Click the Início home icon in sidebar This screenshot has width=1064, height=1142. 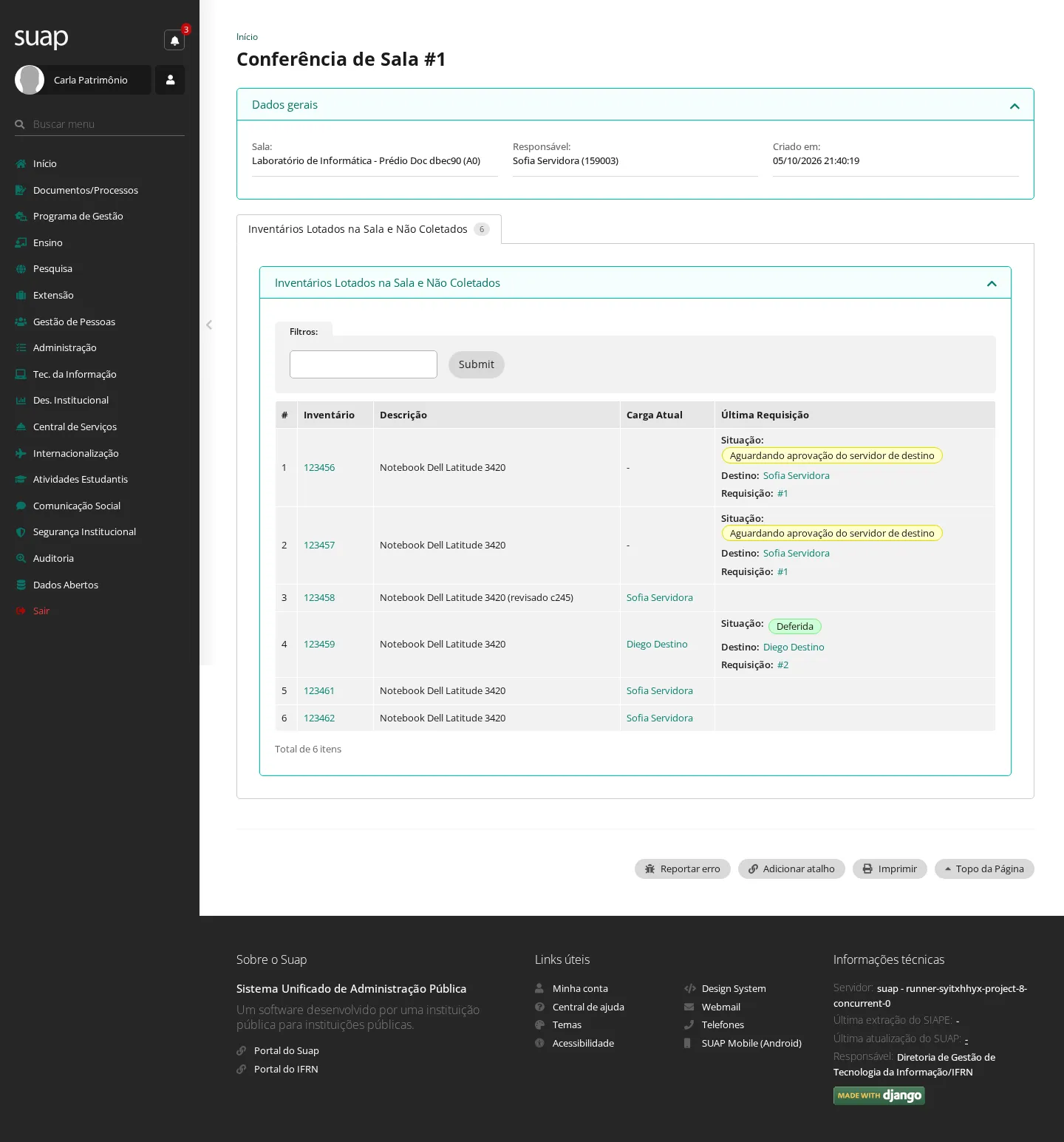[21, 163]
